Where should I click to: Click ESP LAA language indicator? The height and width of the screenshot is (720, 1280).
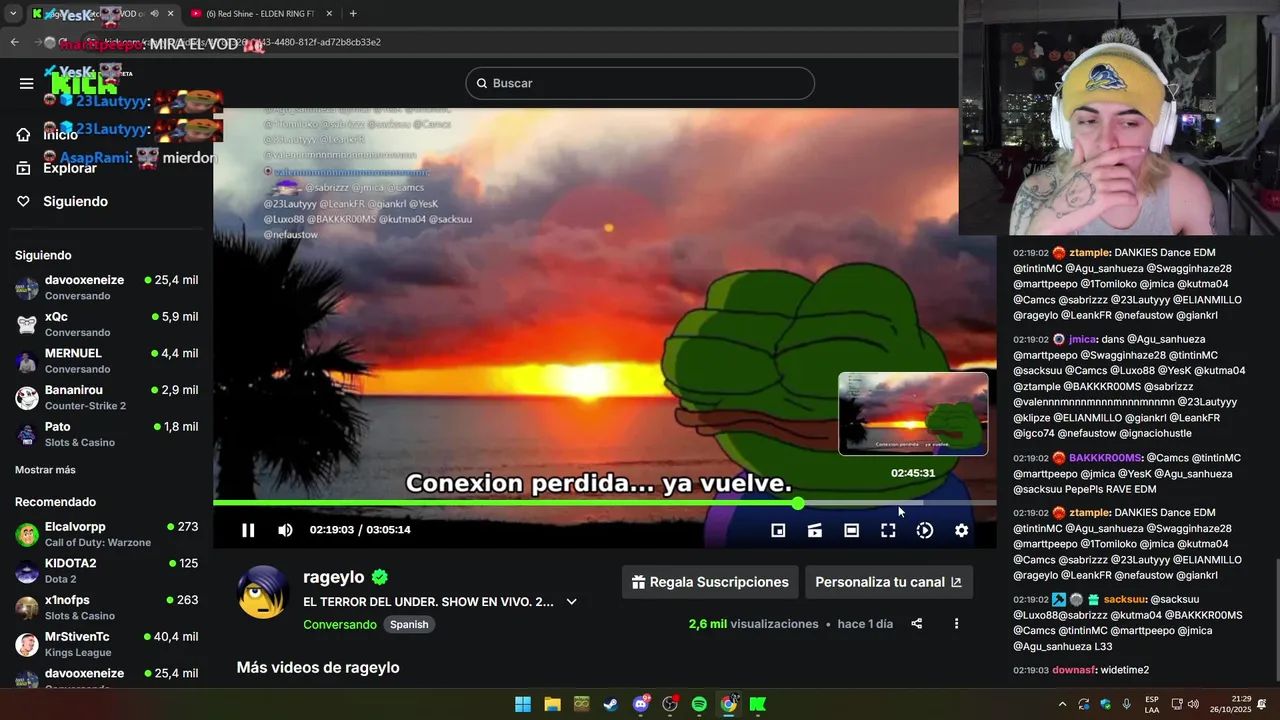(1152, 704)
